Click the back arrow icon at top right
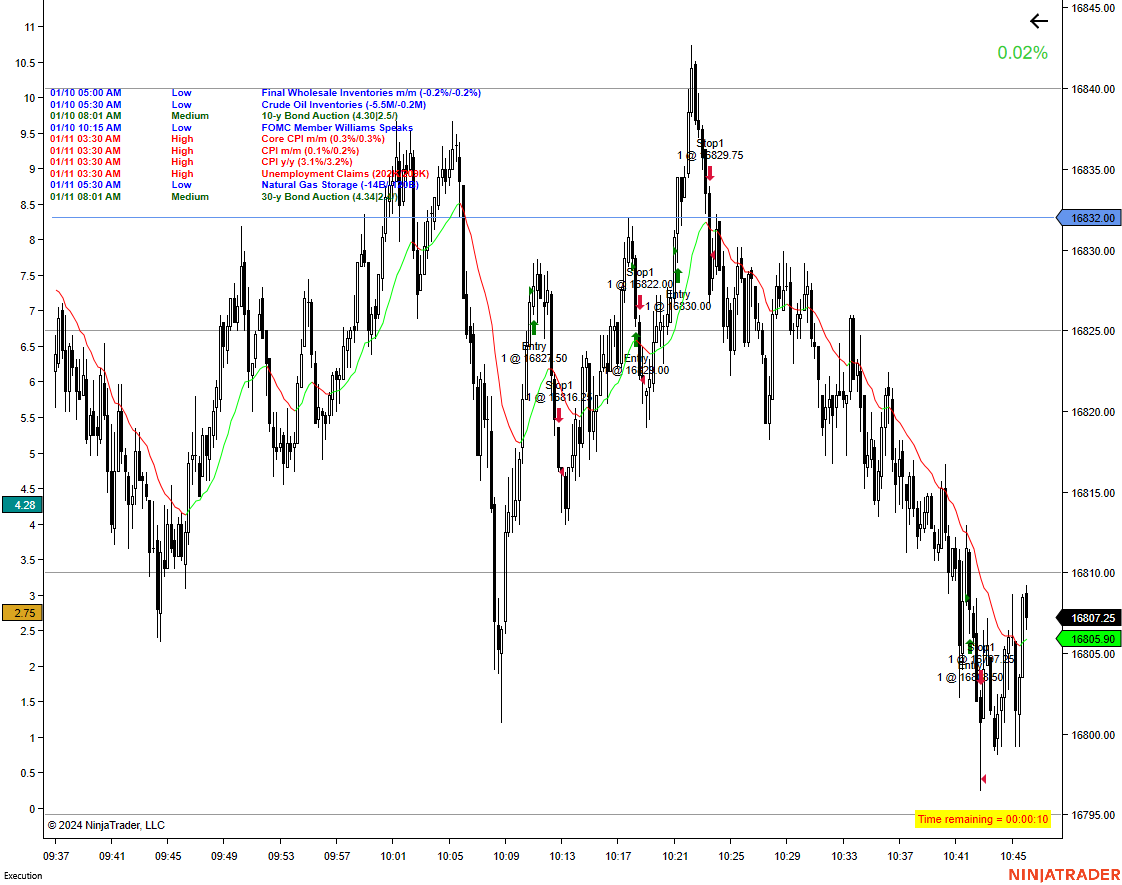 1039,21
